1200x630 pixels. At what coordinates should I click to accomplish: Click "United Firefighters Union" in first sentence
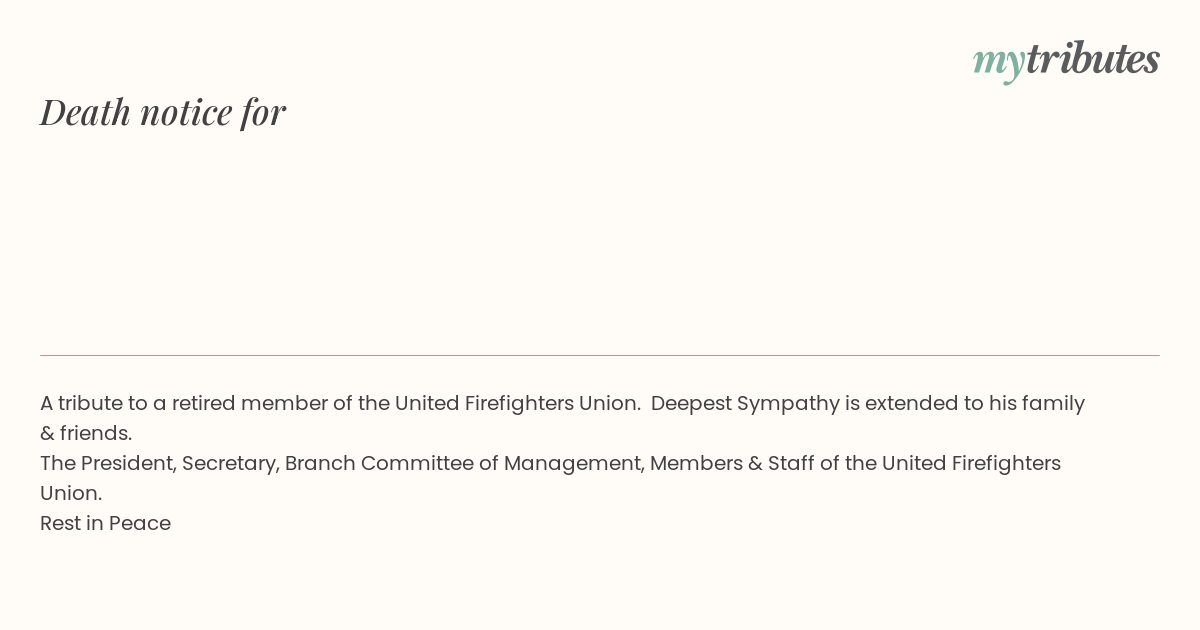coord(517,403)
